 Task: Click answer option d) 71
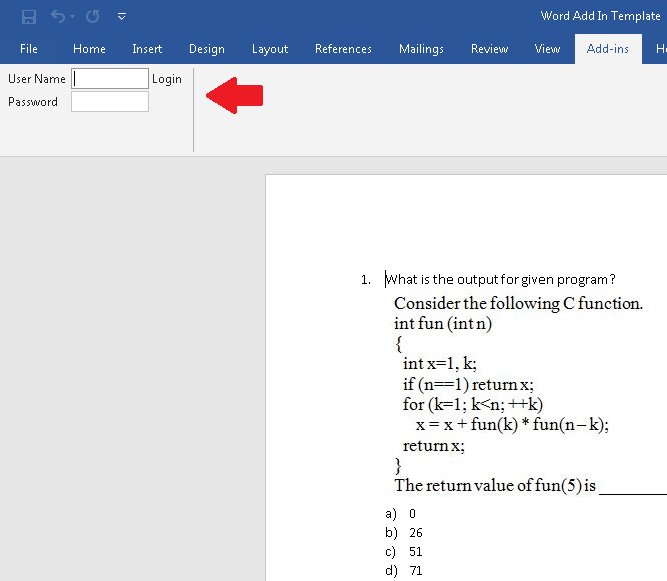click(x=404, y=570)
